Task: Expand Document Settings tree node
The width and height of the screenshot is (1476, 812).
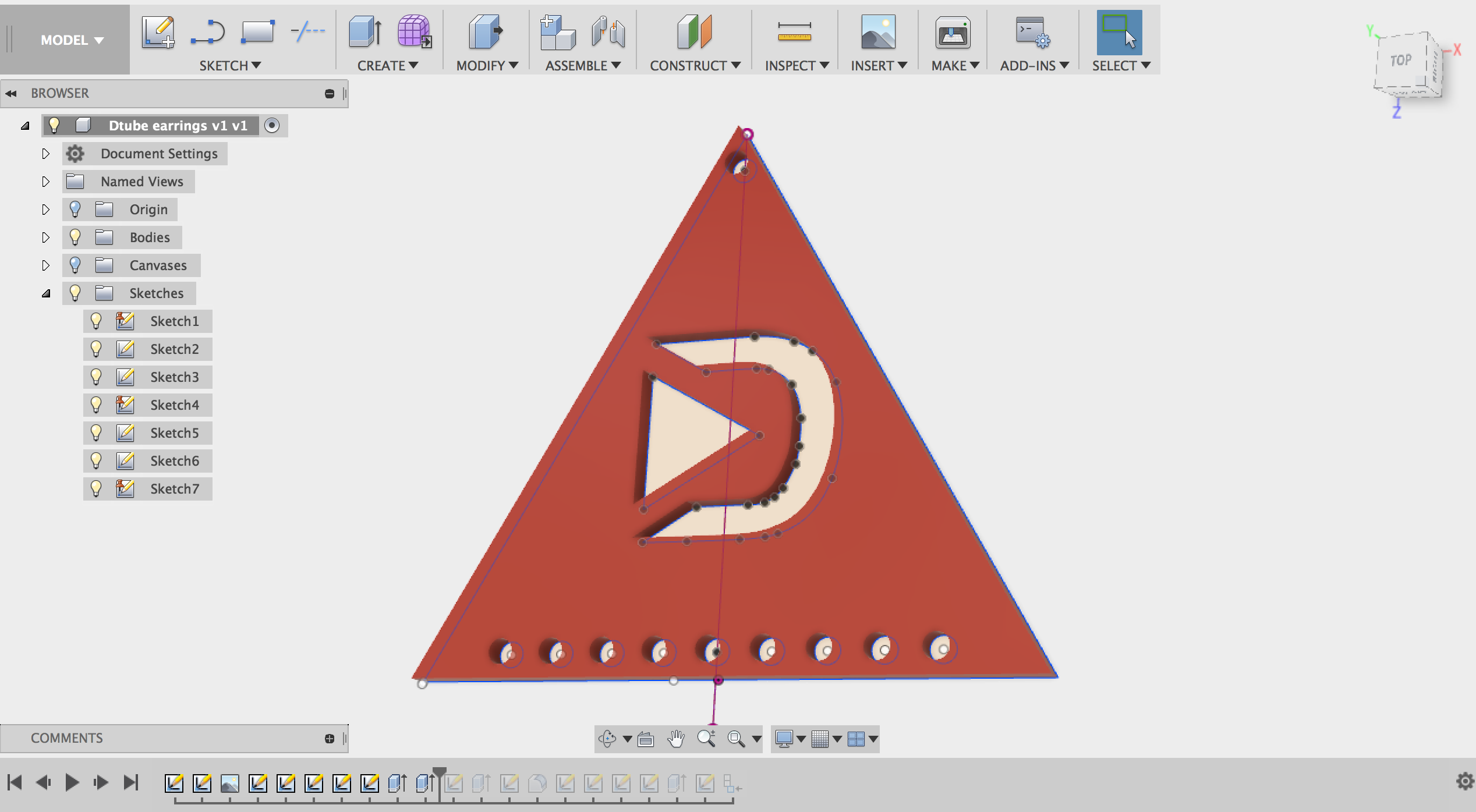Action: tap(45, 154)
